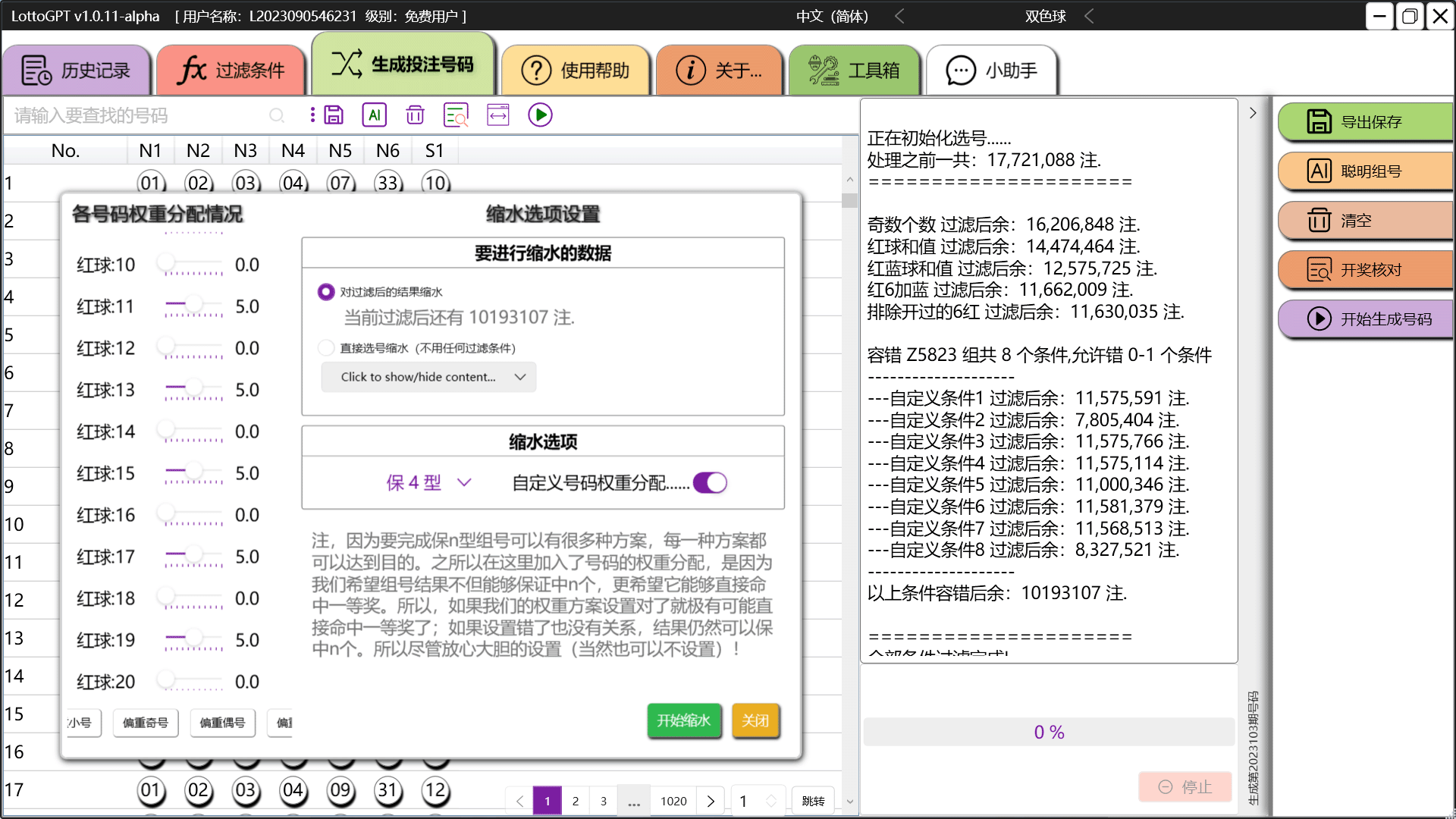
Task: Select the 生成投注号码 tab
Action: pos(403,64)
